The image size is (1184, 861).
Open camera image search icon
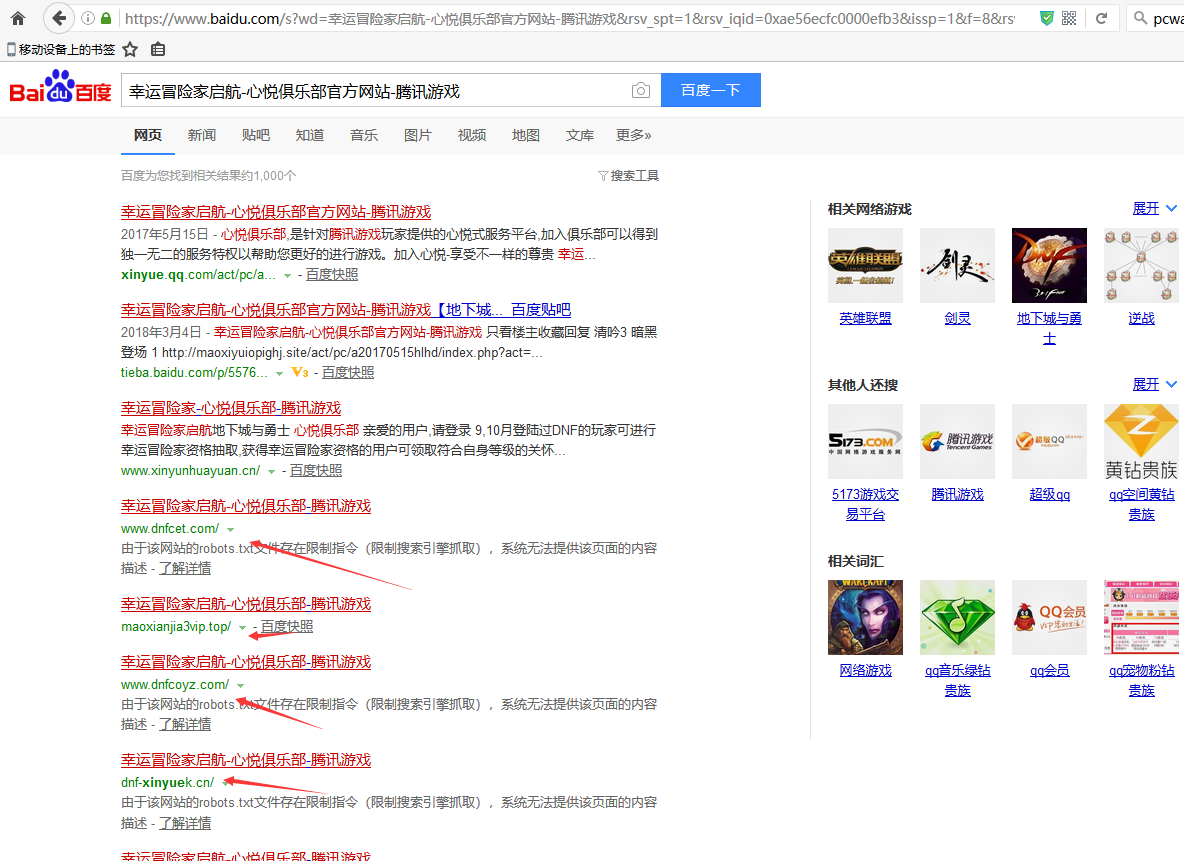click(640, 91)
